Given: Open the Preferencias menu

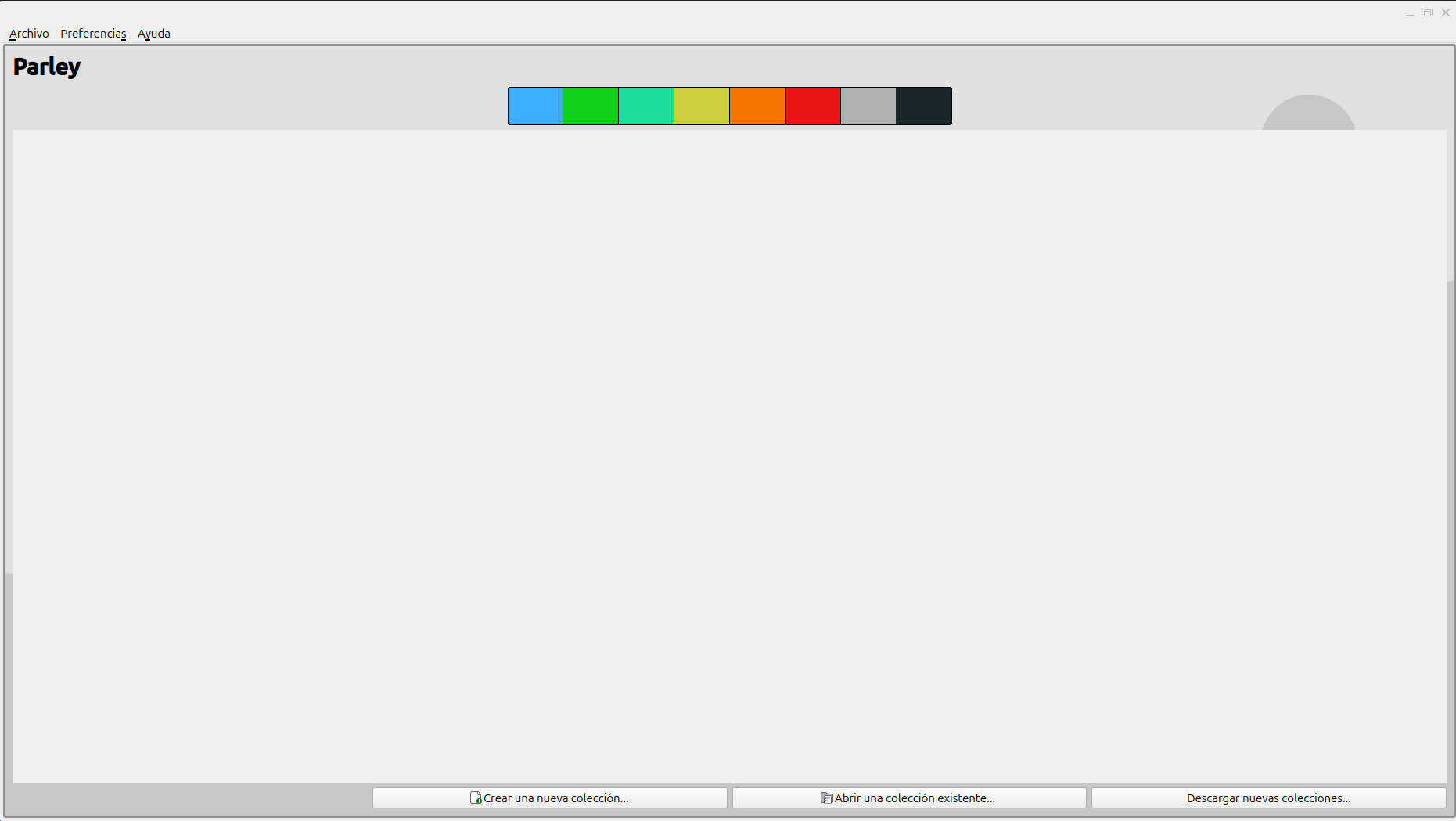Looking at the screenshot, I should tap(93, 34).
